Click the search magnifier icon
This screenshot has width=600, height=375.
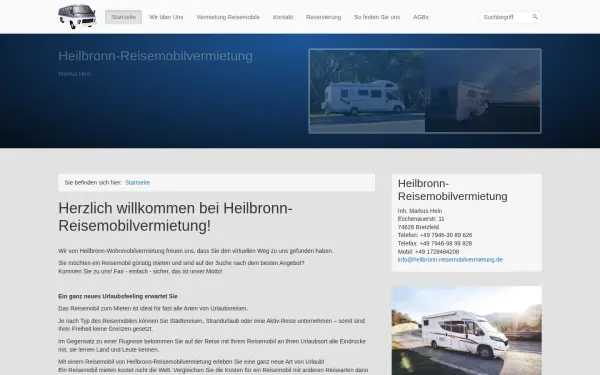click(535, 17)
